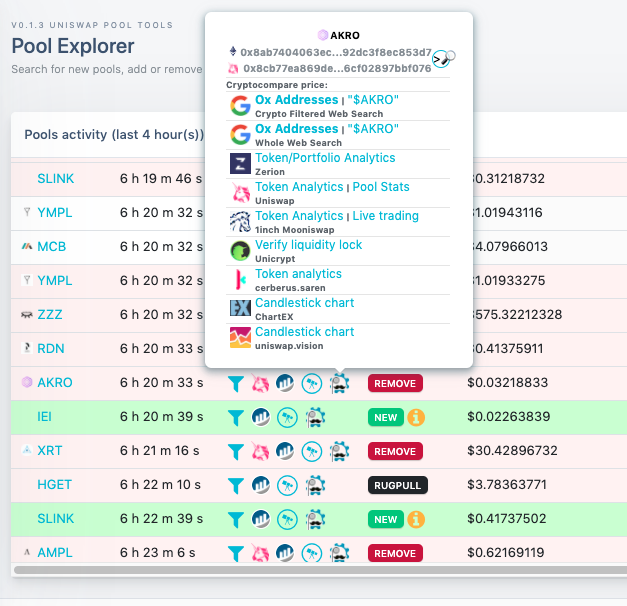Open the AKRO token name link

55,383
